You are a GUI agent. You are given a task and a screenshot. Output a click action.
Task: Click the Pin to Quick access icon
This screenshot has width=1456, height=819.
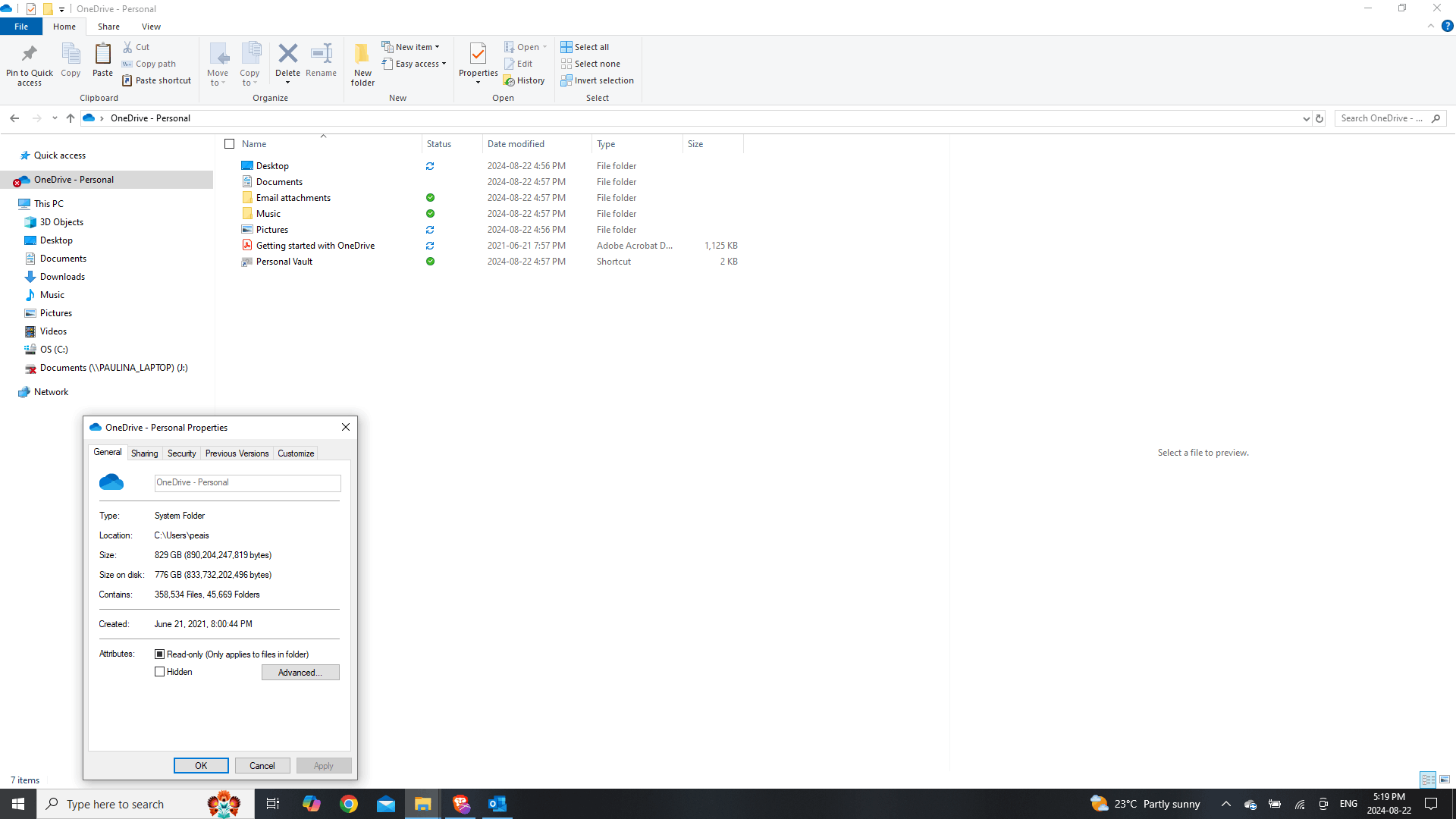(30, 54)
